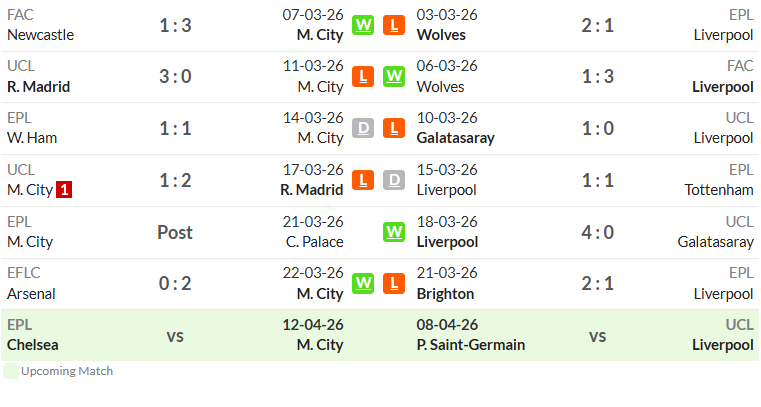Click the R. Madrid team name dated 17-03-26
The image size is (761, 407).
pos(312,190)
